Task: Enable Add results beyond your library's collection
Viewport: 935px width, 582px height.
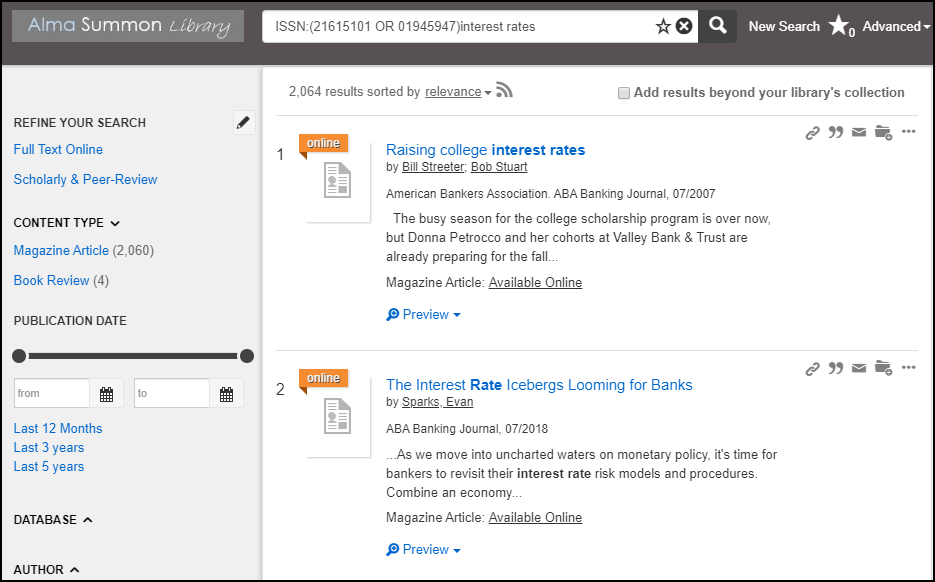Action: click(x=624, y=93)
